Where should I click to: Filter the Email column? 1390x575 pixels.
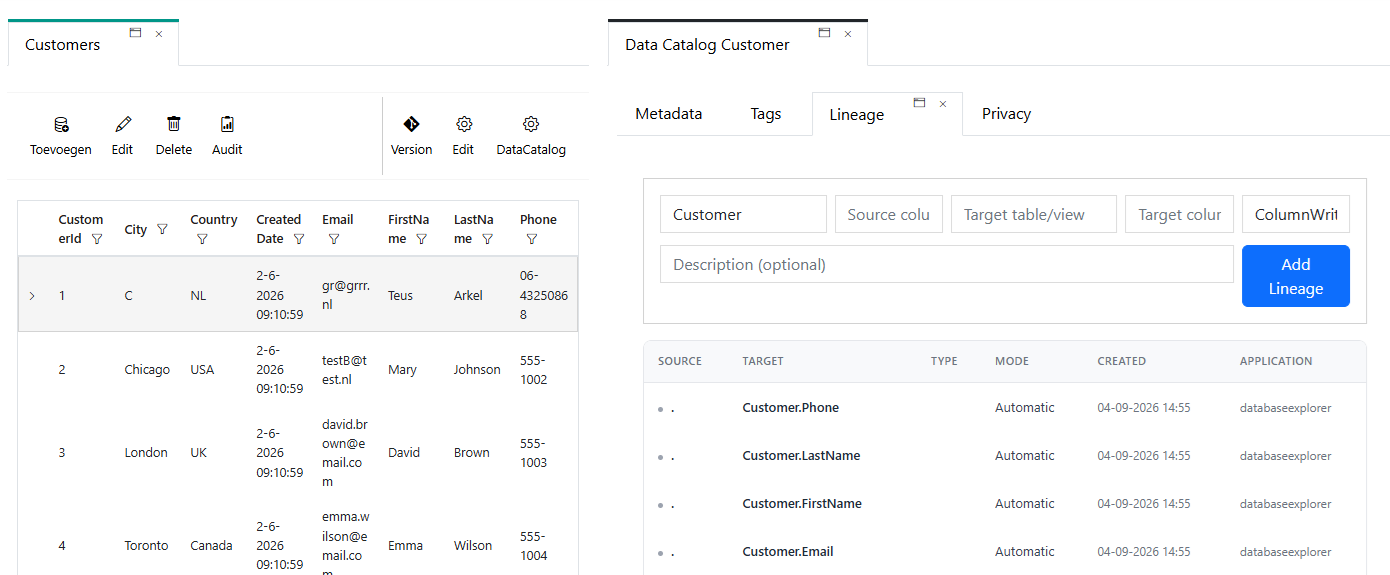[334, 239]
